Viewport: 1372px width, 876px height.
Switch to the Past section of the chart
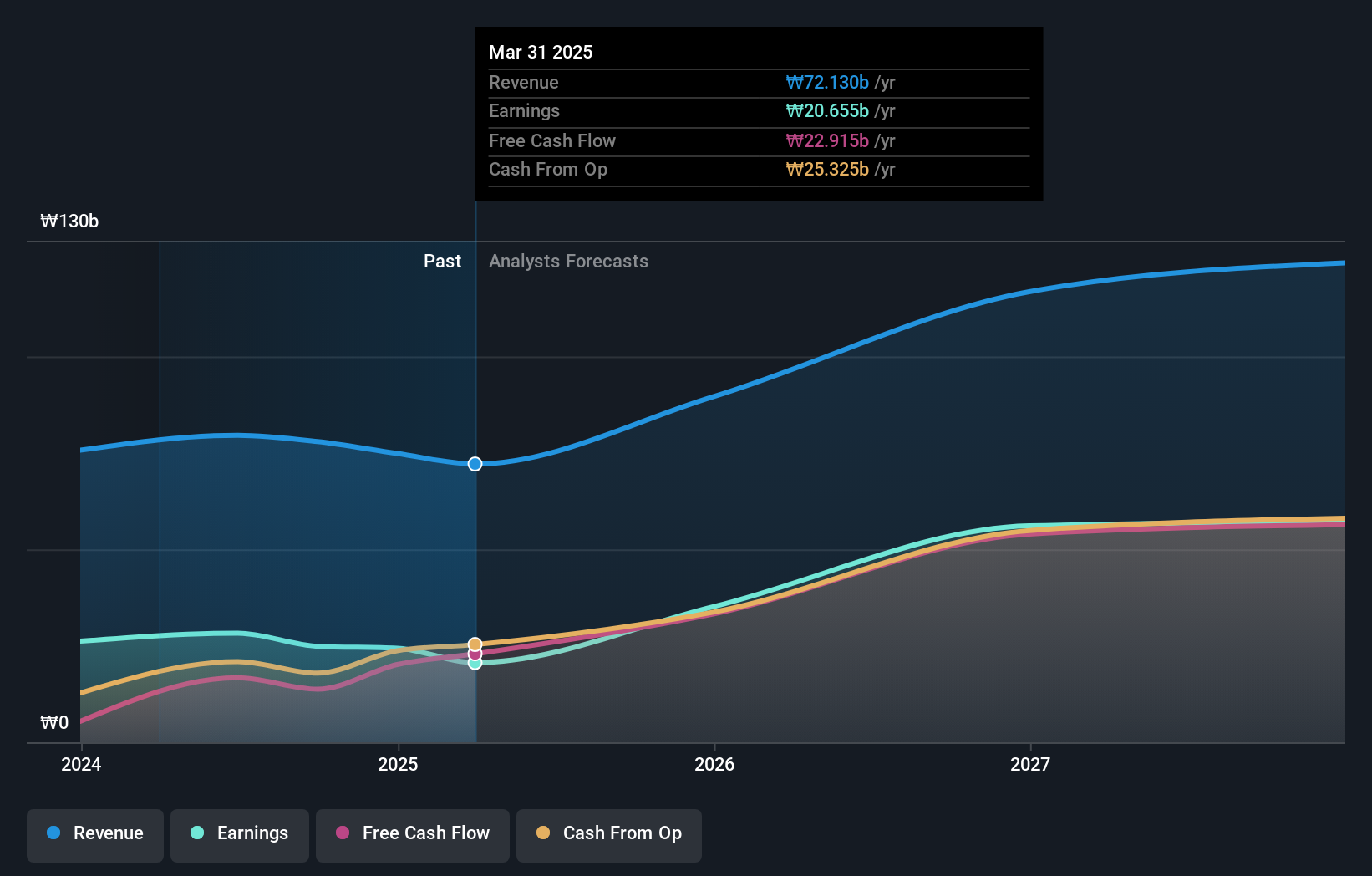(x=442, y=261)
